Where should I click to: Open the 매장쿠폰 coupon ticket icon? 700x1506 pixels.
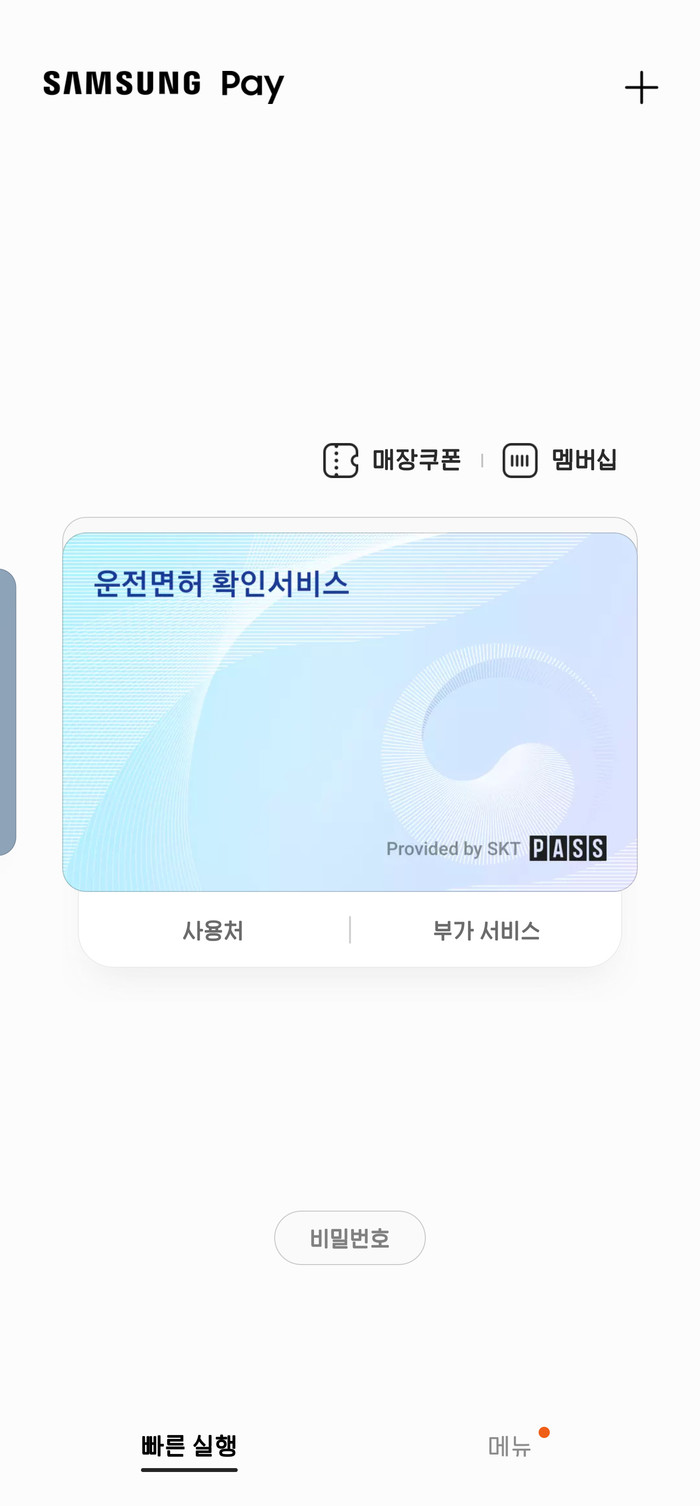pyautogui.click(x=340, y=461)
